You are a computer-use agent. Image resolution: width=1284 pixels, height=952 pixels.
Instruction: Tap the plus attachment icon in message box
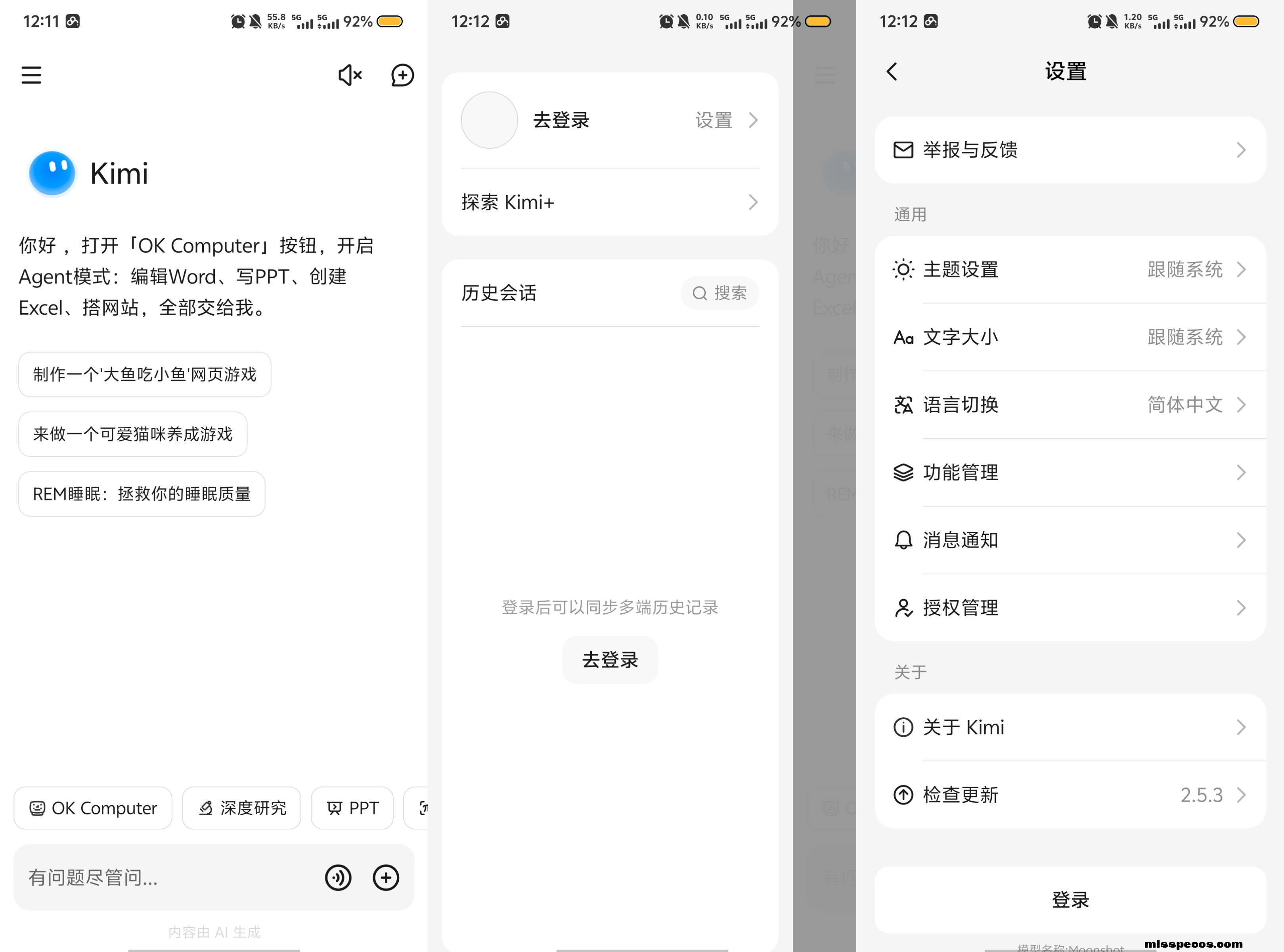[x=385, y=878]
